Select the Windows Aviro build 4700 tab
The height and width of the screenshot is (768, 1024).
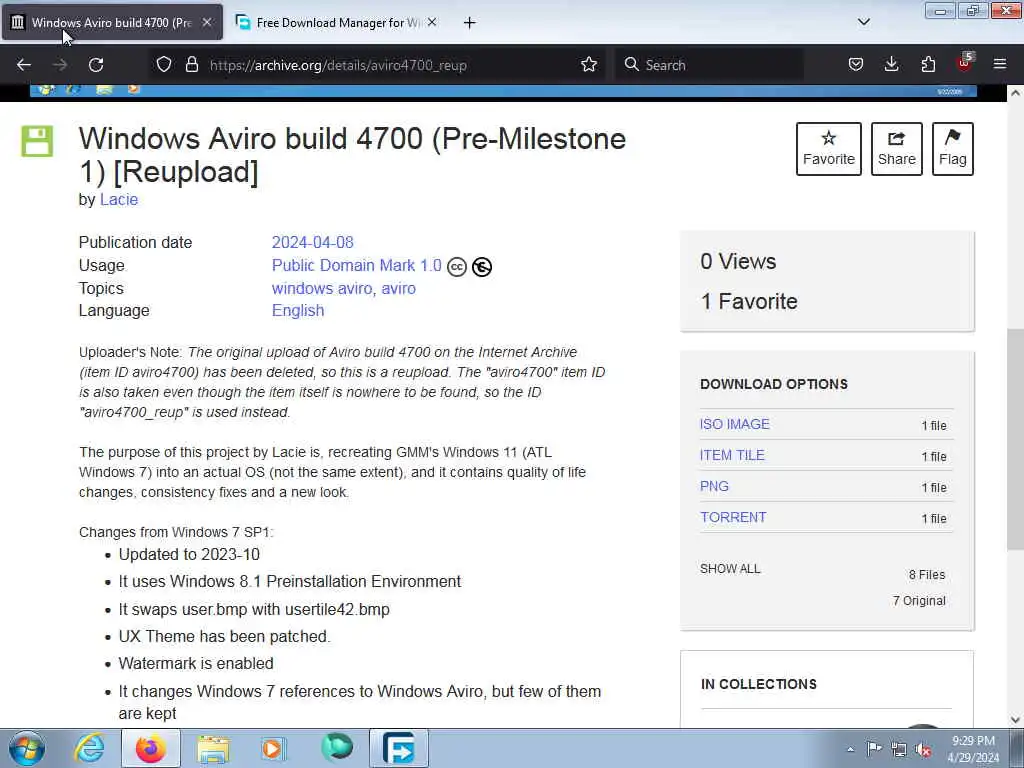click(x=112, y=22)
